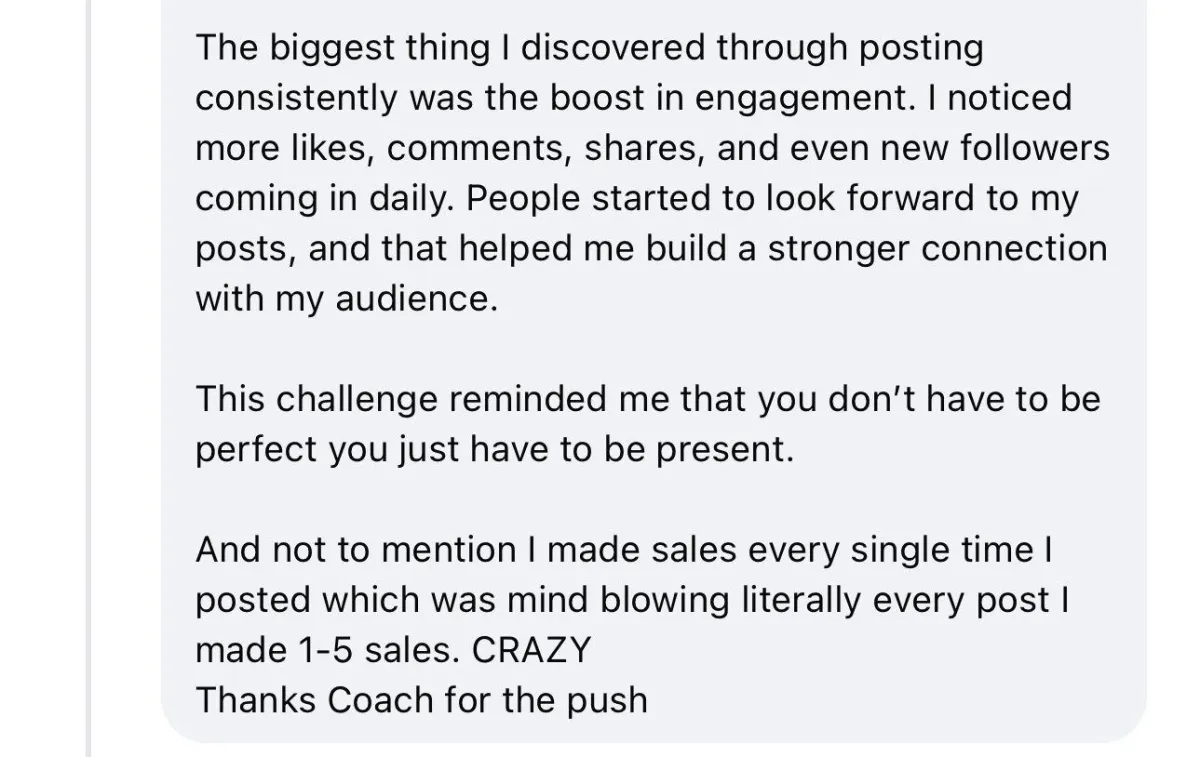Viewport: 1200px width, 757px height.
Task: Click the word CRAZY in the message
Action: point(531,651)
